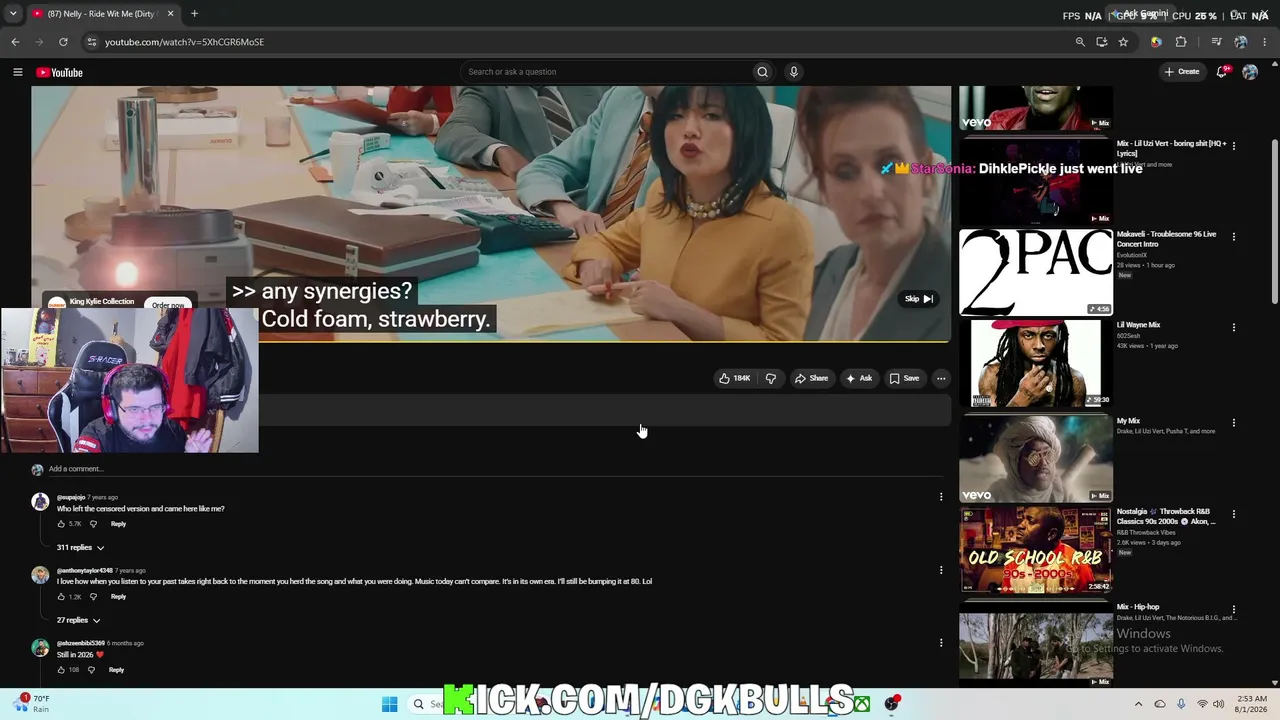The image size is (1280, 720).
Task: Save the video to a playlist
Action: pos(904,378)
